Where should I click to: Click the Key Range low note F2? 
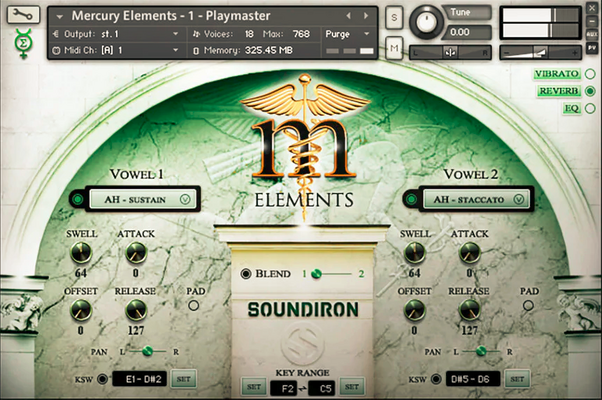pos(283,388)
